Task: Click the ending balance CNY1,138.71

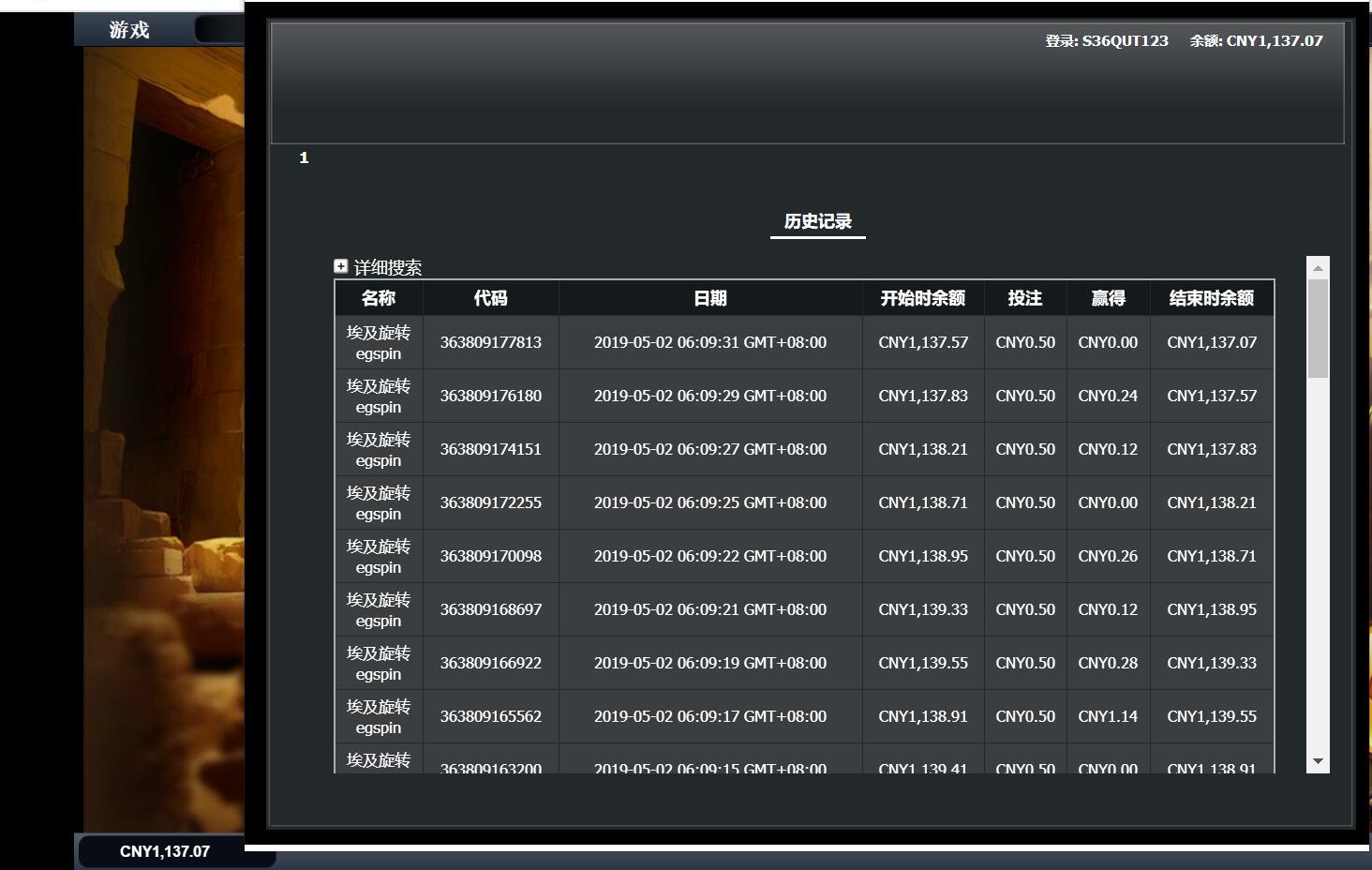Action: 1212,556
